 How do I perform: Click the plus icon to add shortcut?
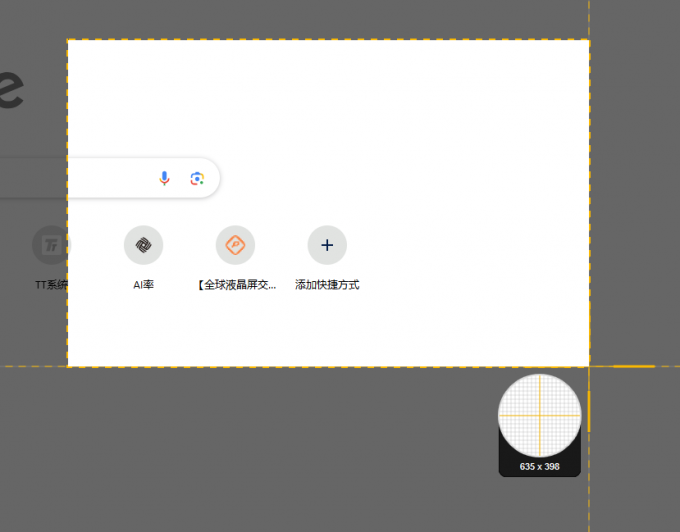pos(327,245)
